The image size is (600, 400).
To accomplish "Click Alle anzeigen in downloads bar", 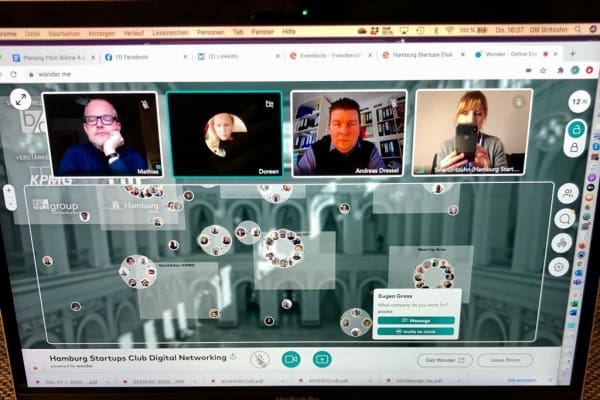I will (x=522, y=380).
